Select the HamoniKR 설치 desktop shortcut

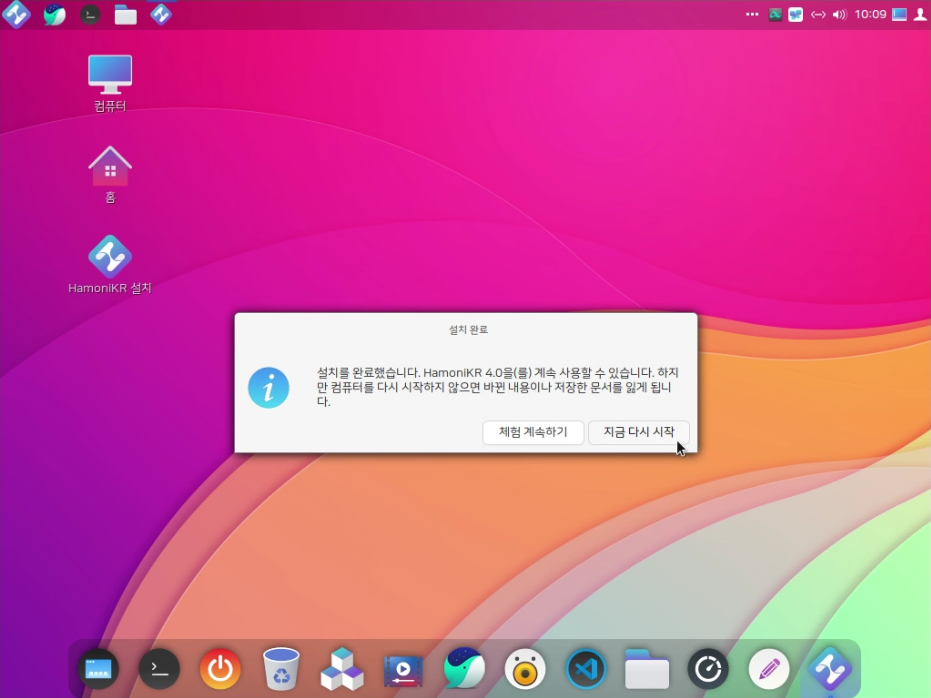click(110, 258)
